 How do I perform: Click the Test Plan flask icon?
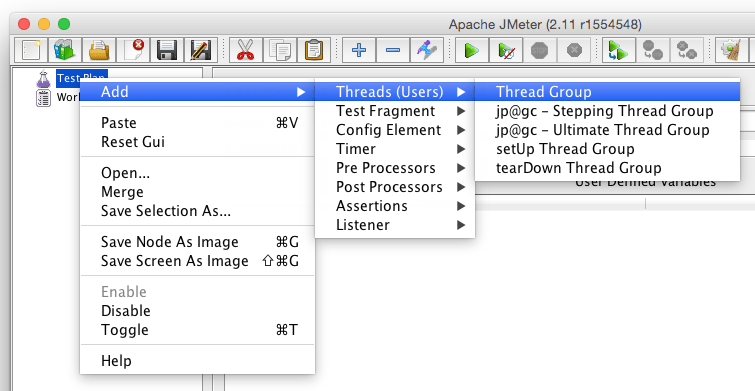click(43, 79)
